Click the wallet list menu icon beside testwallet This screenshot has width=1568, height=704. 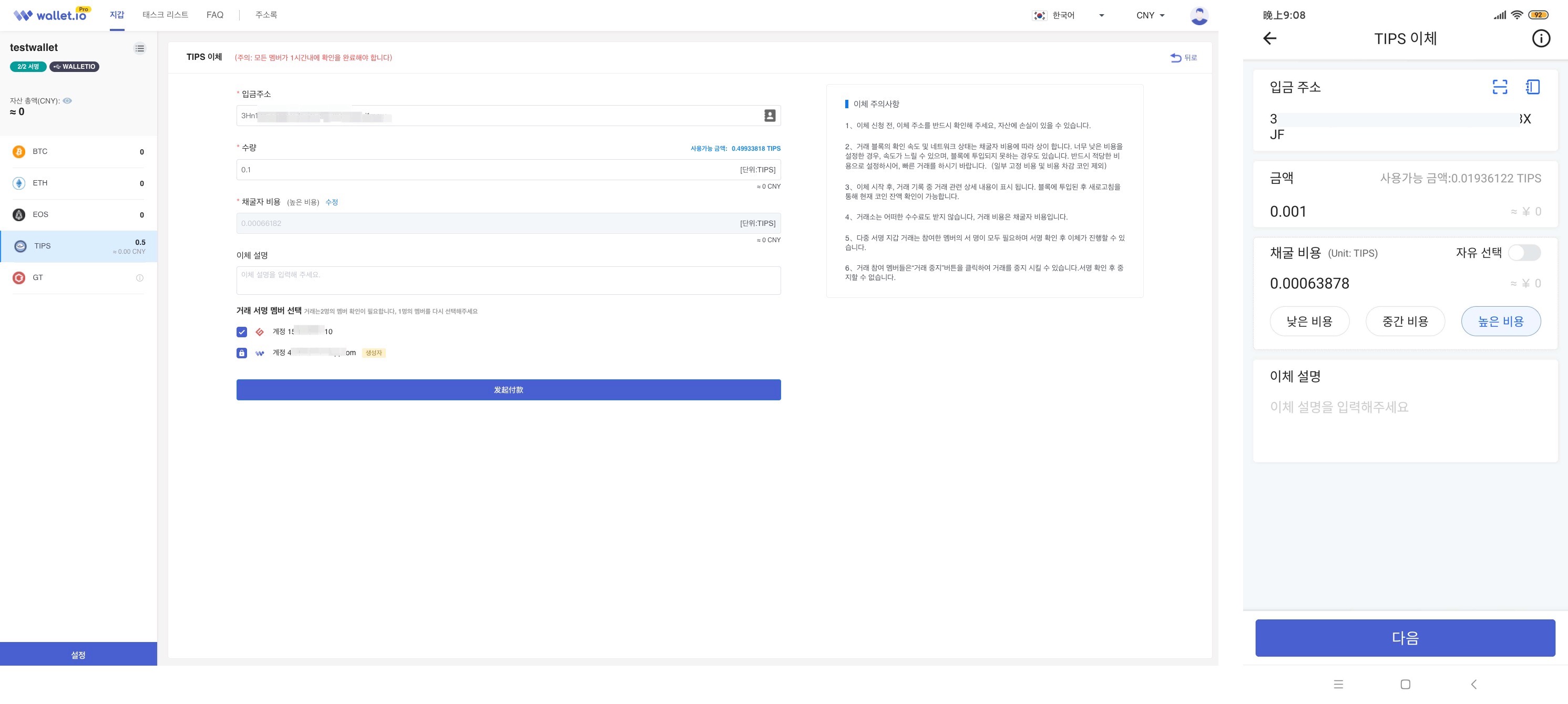coord(140,49)
